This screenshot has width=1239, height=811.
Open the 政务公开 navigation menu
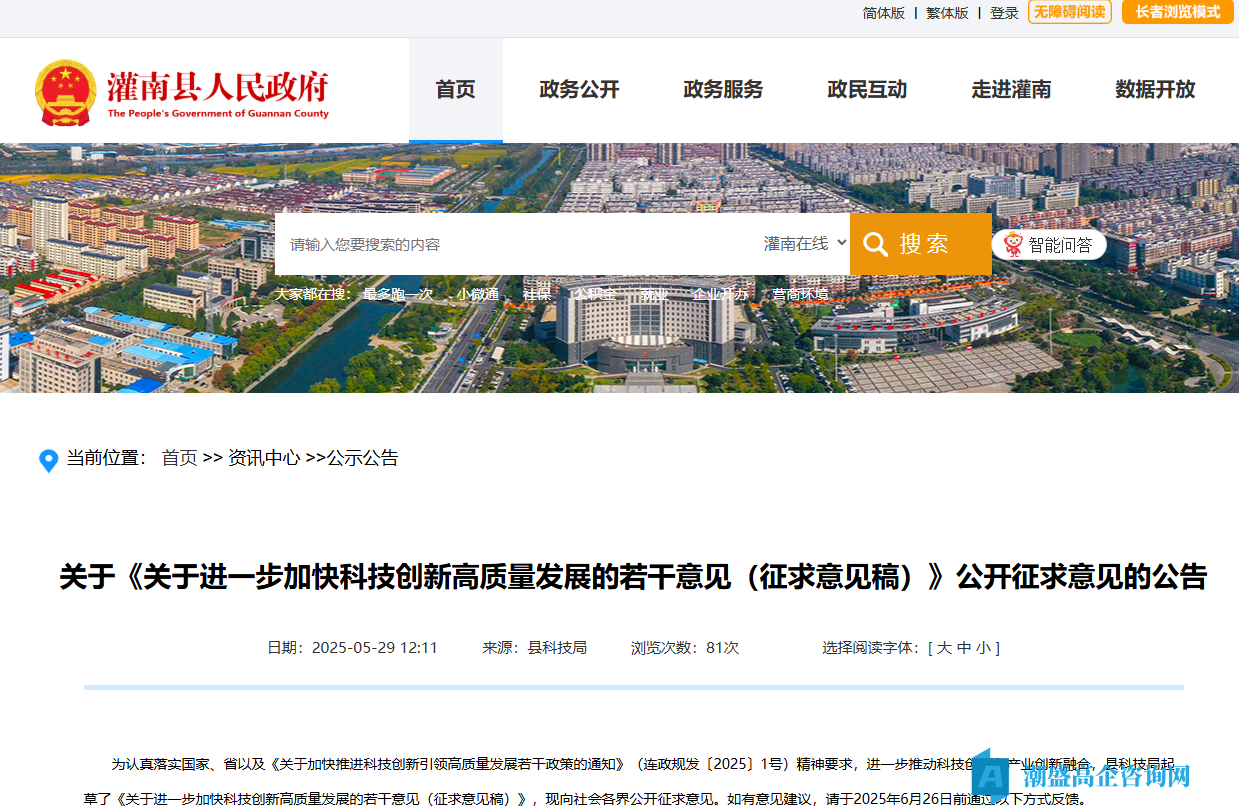[x=579, y=90]
